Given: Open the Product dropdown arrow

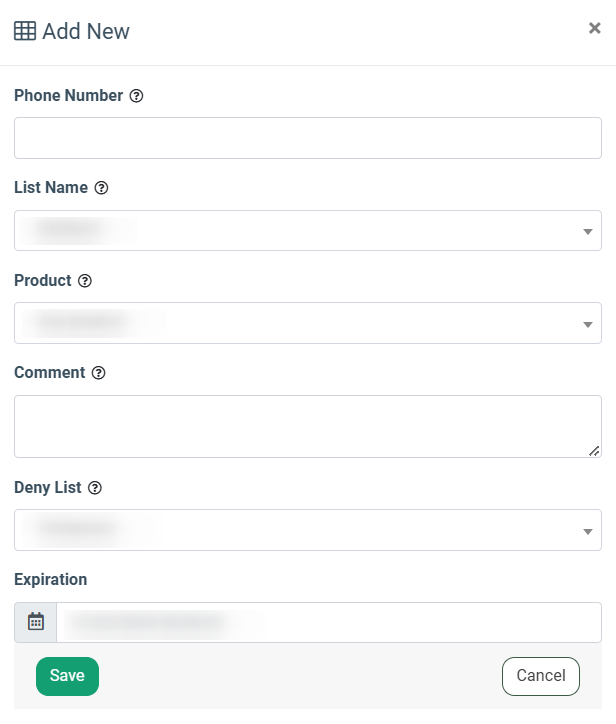Looking at the screenshot, I should (588, 325).
